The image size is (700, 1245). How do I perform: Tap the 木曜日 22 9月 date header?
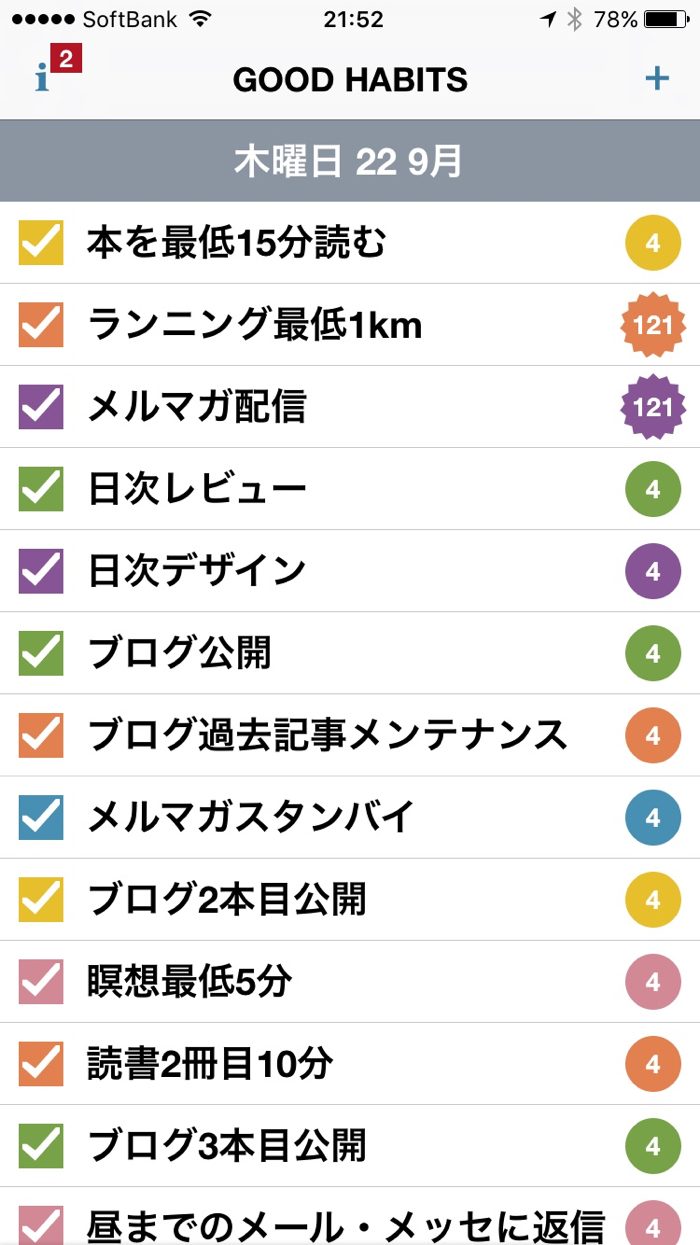click(348, 161)
